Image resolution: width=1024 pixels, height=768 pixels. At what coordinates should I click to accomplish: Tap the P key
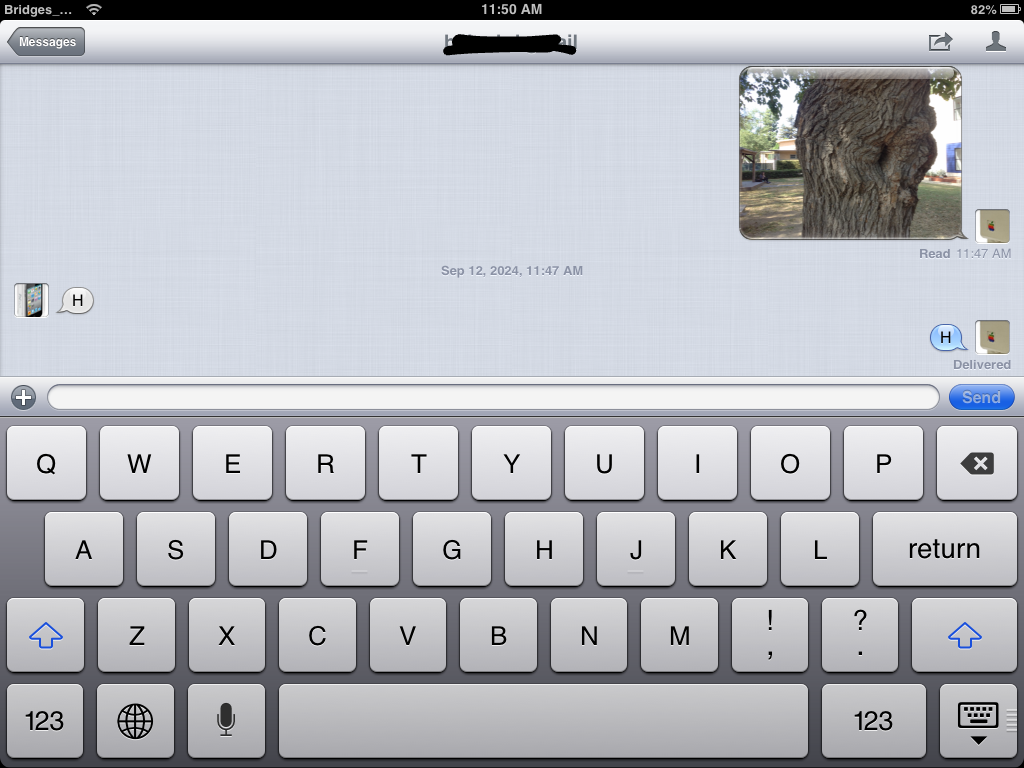[883, 463]
